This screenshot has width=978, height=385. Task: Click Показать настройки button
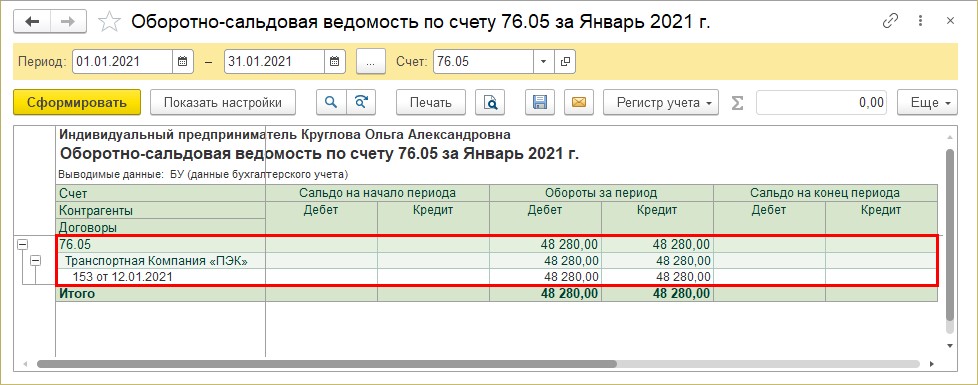pos(223,102)
